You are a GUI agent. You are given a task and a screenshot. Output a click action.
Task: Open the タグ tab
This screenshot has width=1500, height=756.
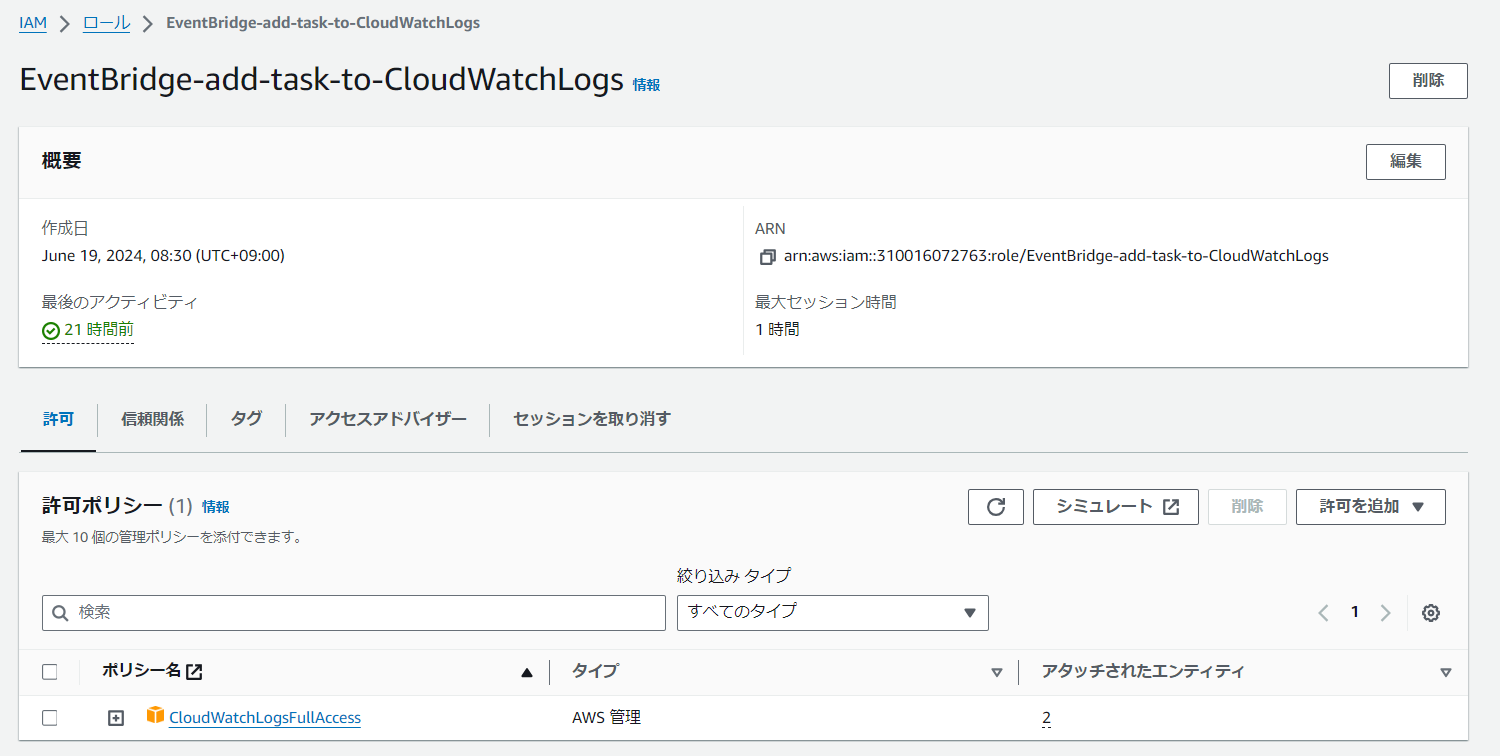(246, 419)
